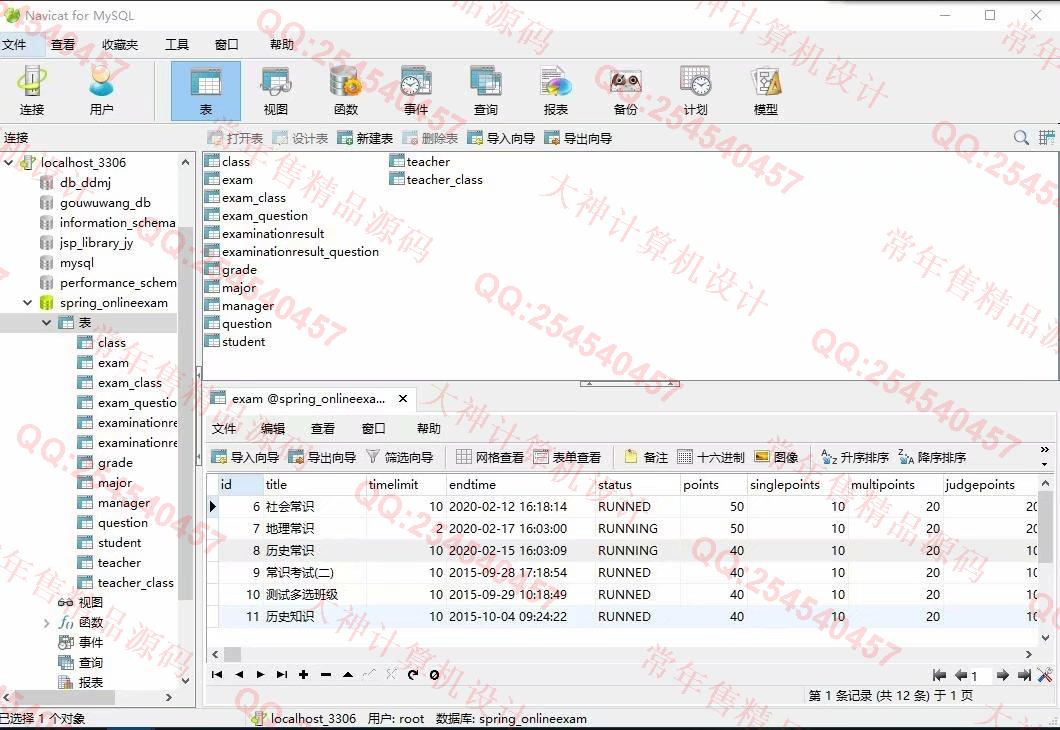Delete record with minus icon

(326, 675)
